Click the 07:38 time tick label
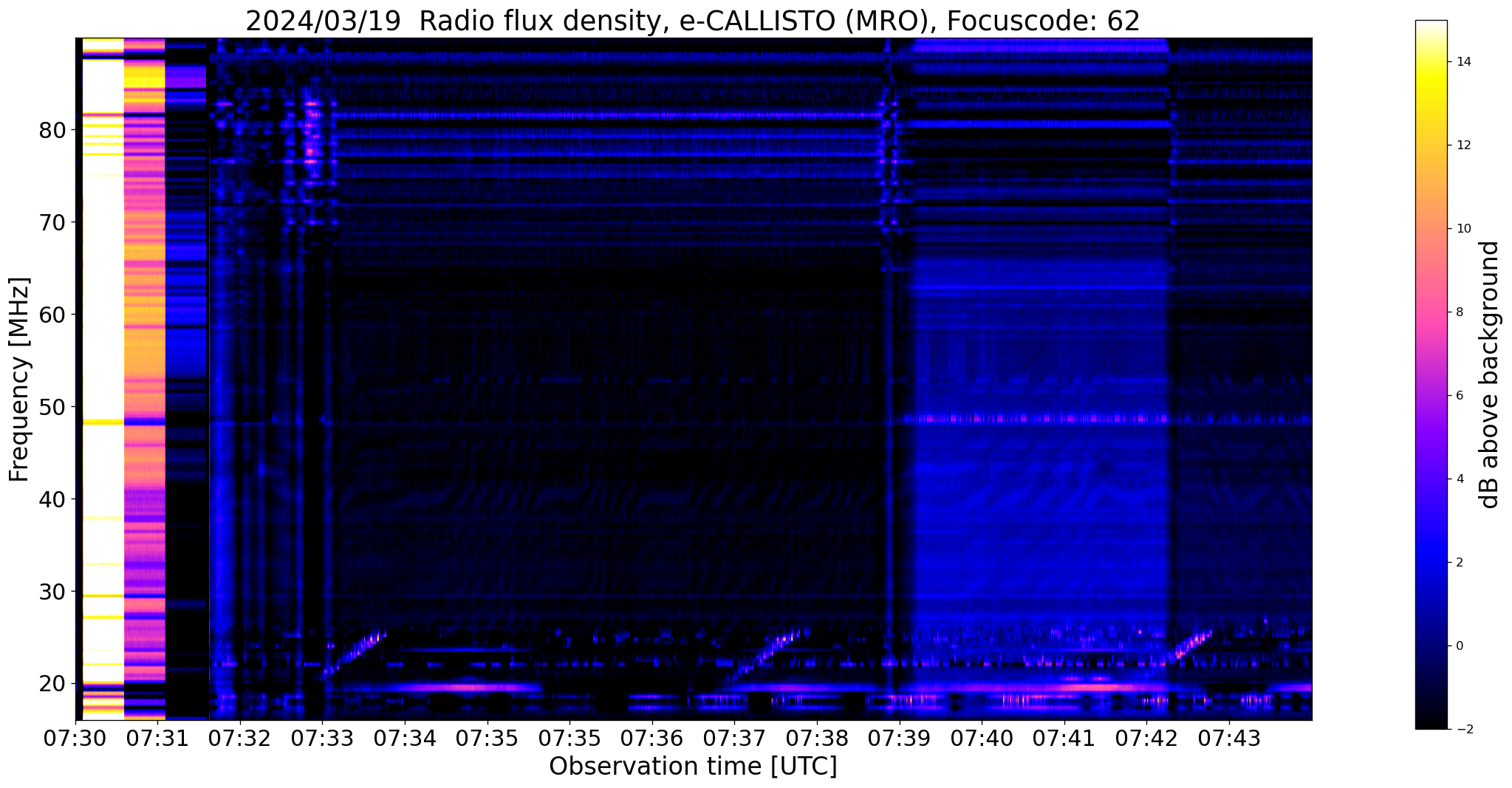The image size is (1512, 788). [x=817, y=739]
